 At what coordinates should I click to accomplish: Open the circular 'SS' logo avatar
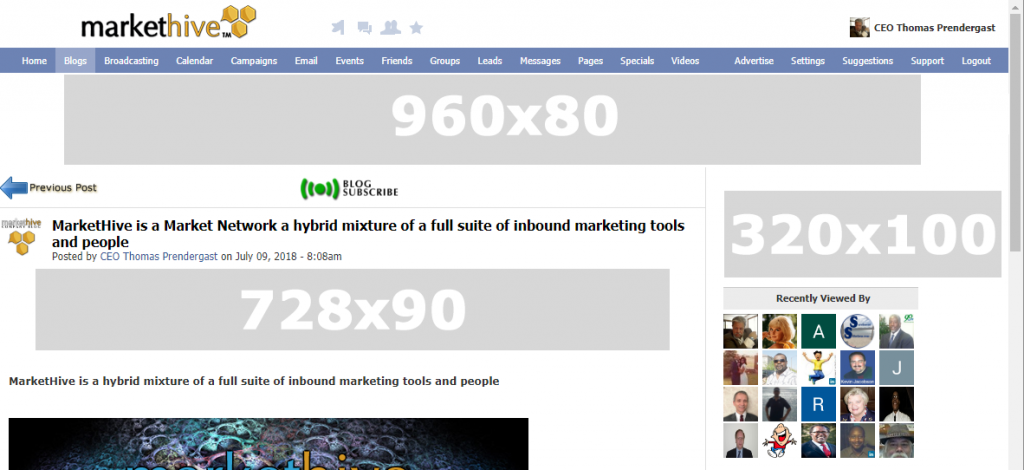[x=857, y=332]
